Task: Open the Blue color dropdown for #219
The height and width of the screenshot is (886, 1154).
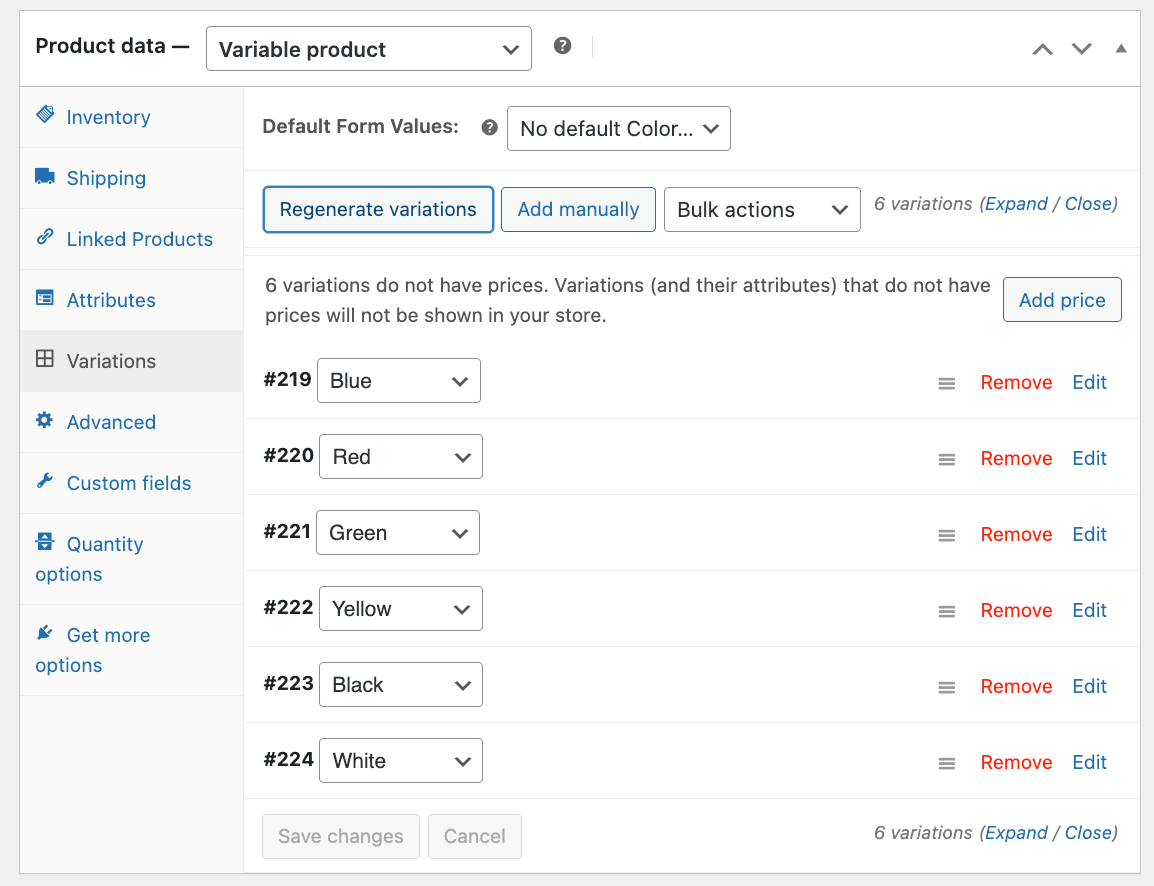Action: pos(399,380)
